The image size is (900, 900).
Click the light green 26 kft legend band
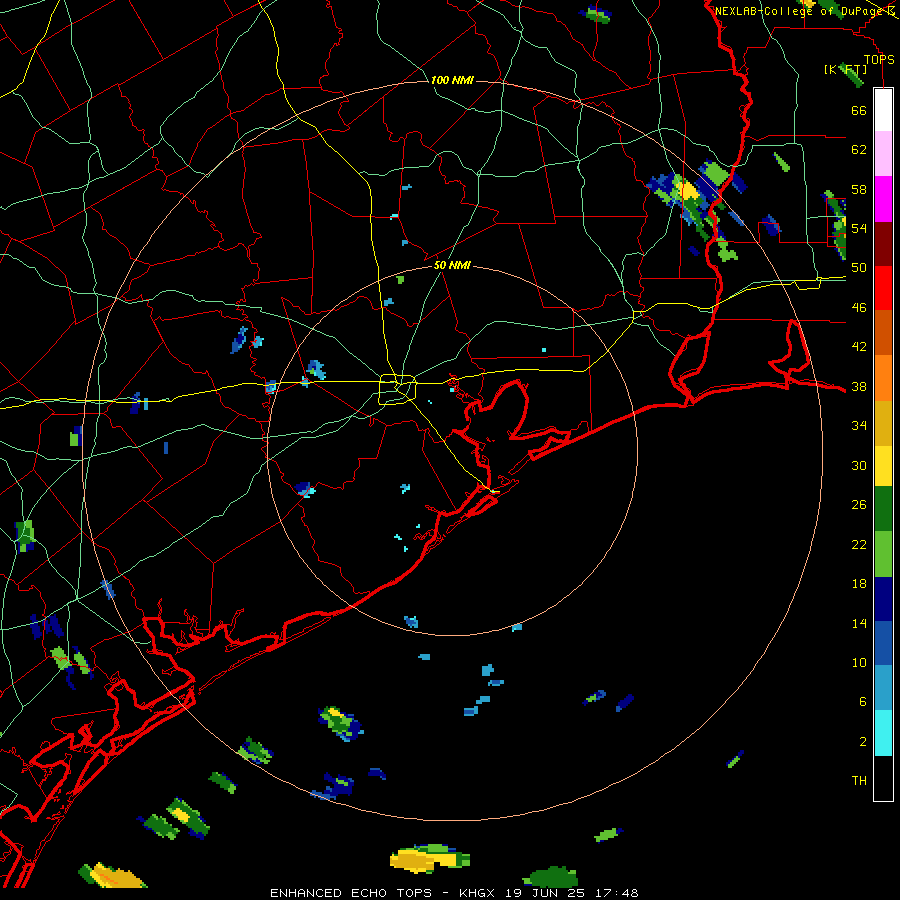[x=883, y=553]
